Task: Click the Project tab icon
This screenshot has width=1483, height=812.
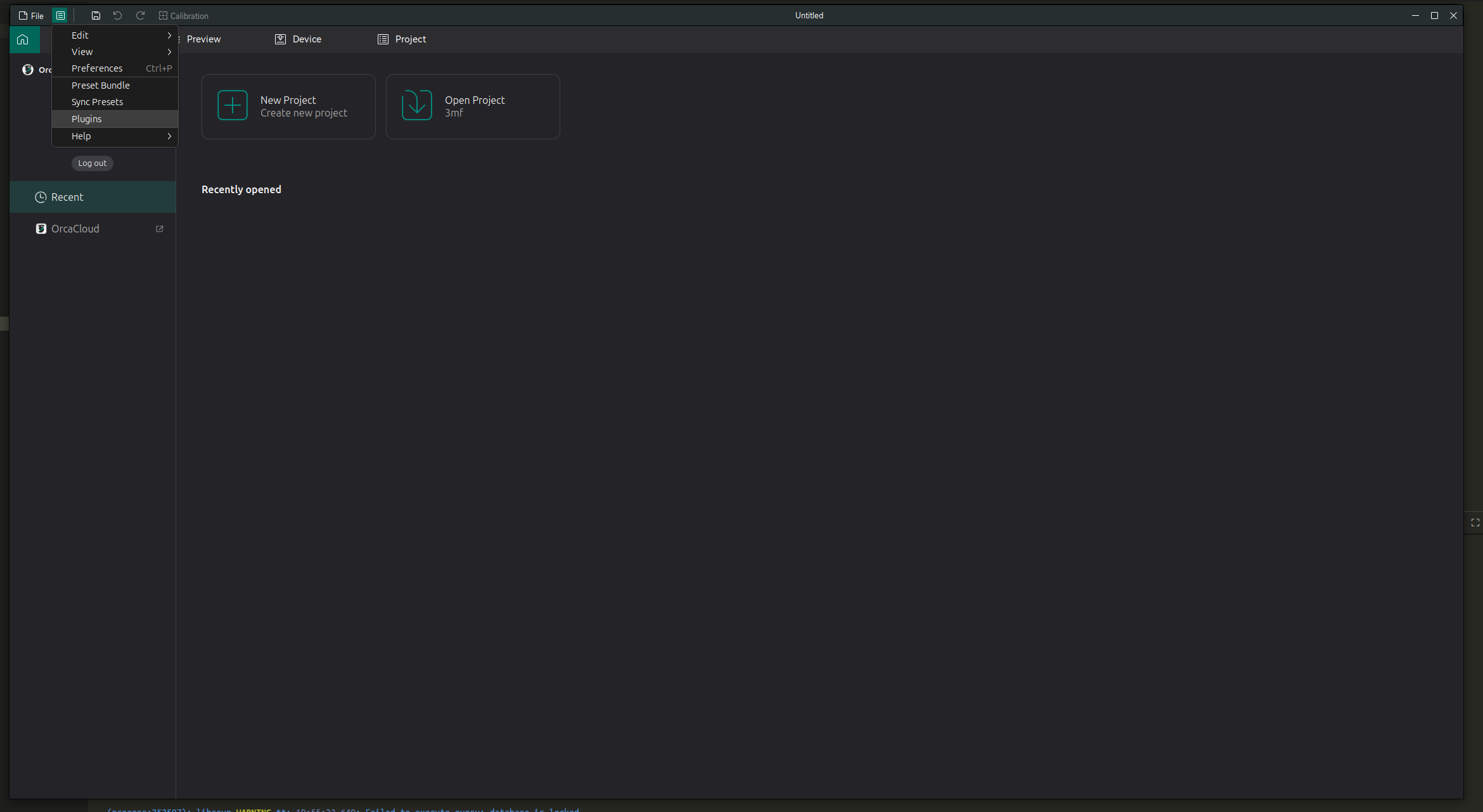Action: point(383,39)
